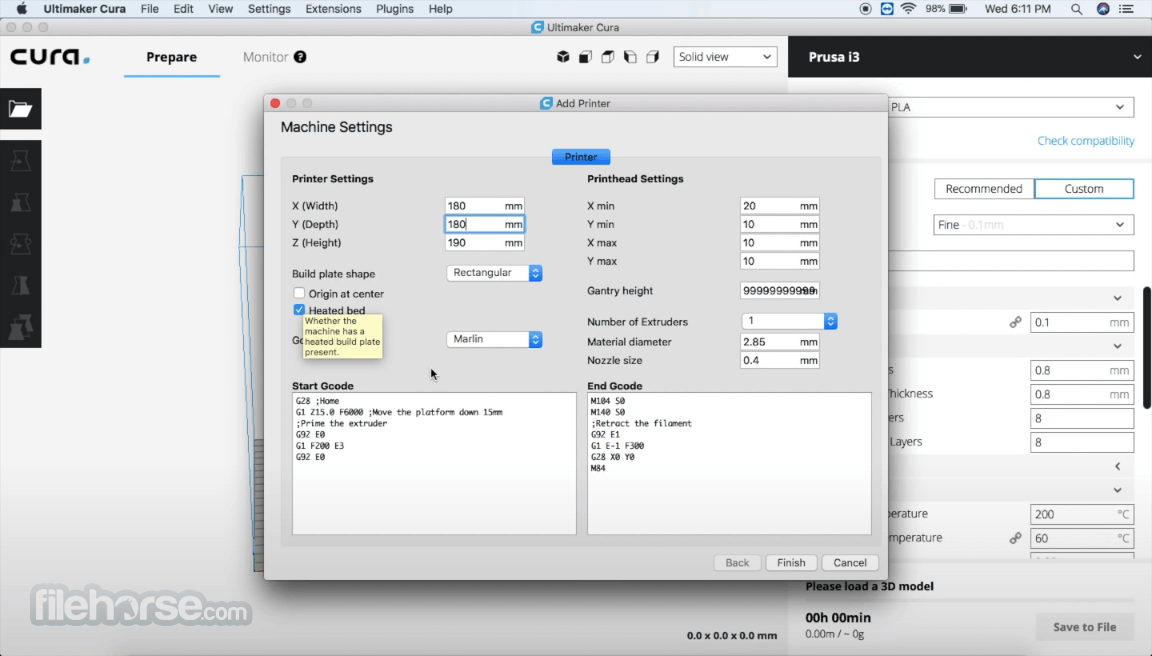Click the battery status icon
The height and width of the screenshot is (656, 1152).
[958, 9]
